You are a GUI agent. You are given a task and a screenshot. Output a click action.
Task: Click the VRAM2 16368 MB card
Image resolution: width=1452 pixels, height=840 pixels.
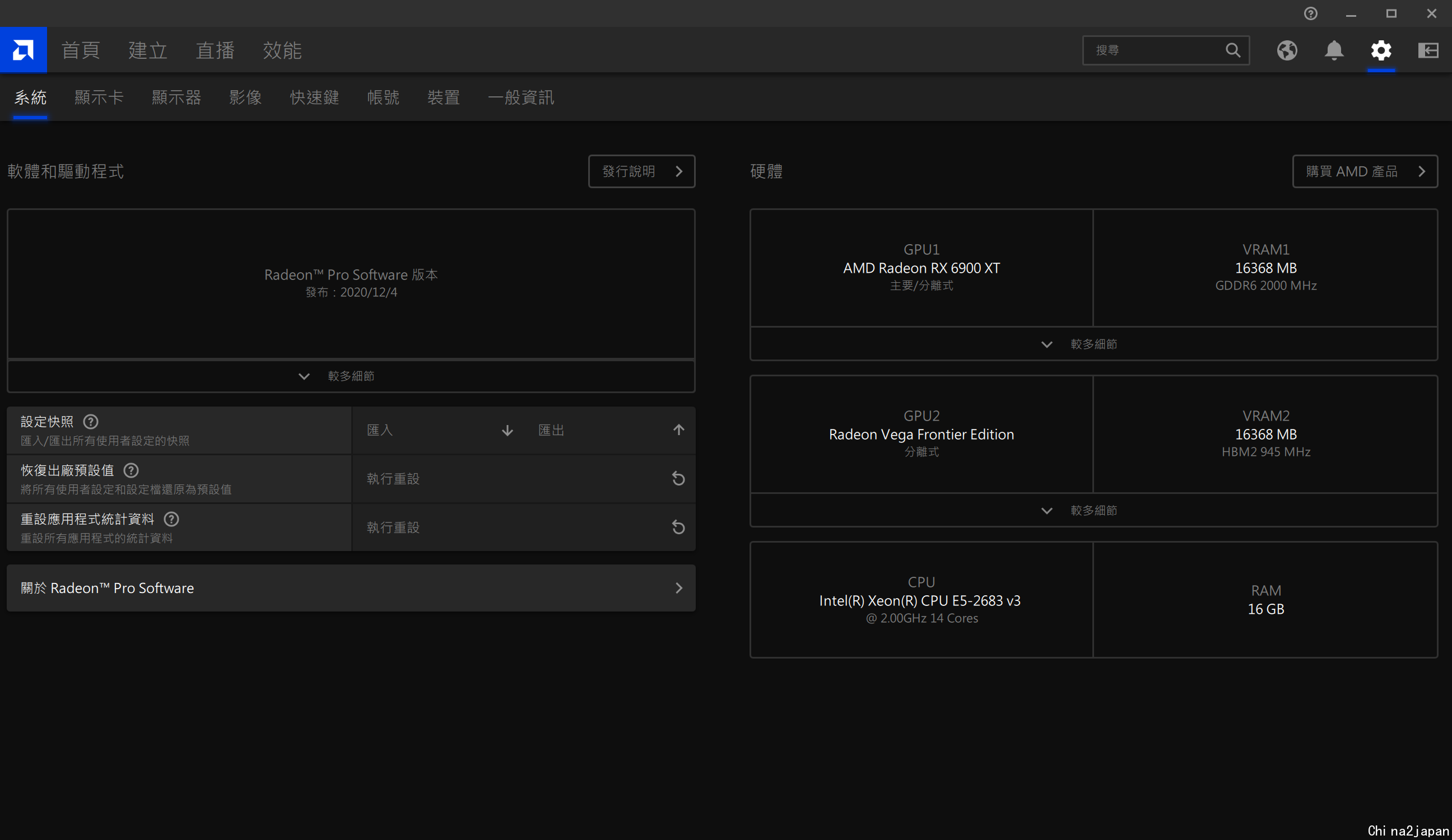[x=1265, y=435]
